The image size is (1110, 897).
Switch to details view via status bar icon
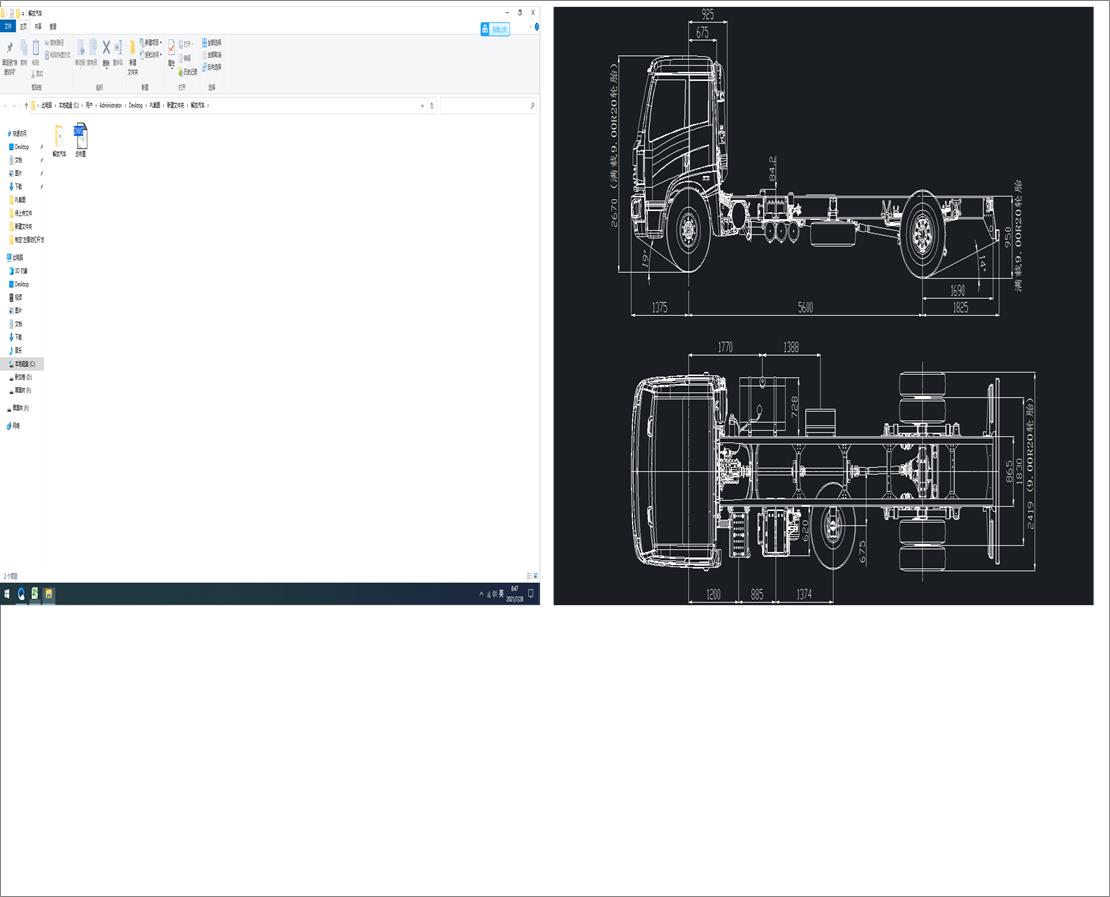click(x=530, y=576)
